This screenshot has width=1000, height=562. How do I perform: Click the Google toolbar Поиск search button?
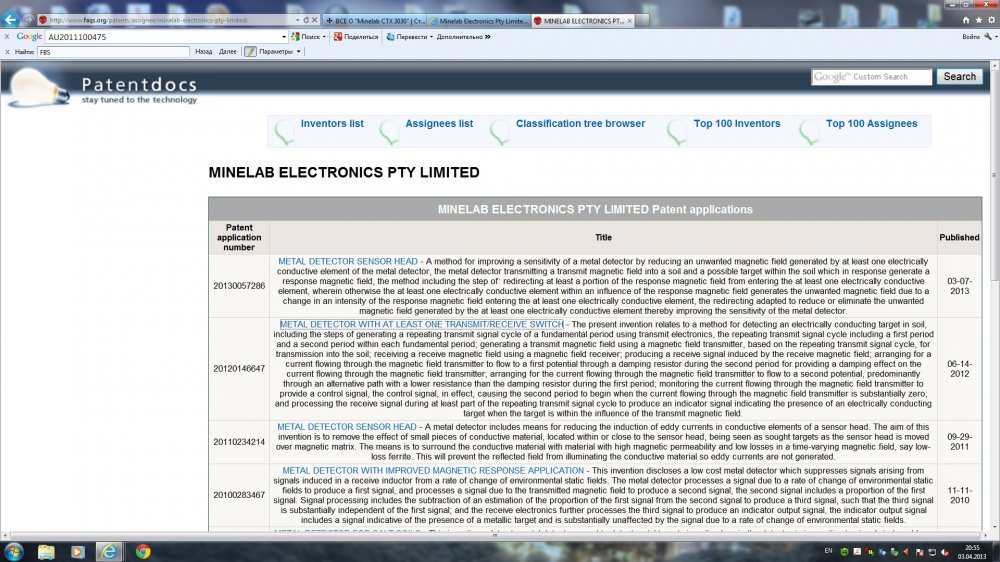[306, 37]
